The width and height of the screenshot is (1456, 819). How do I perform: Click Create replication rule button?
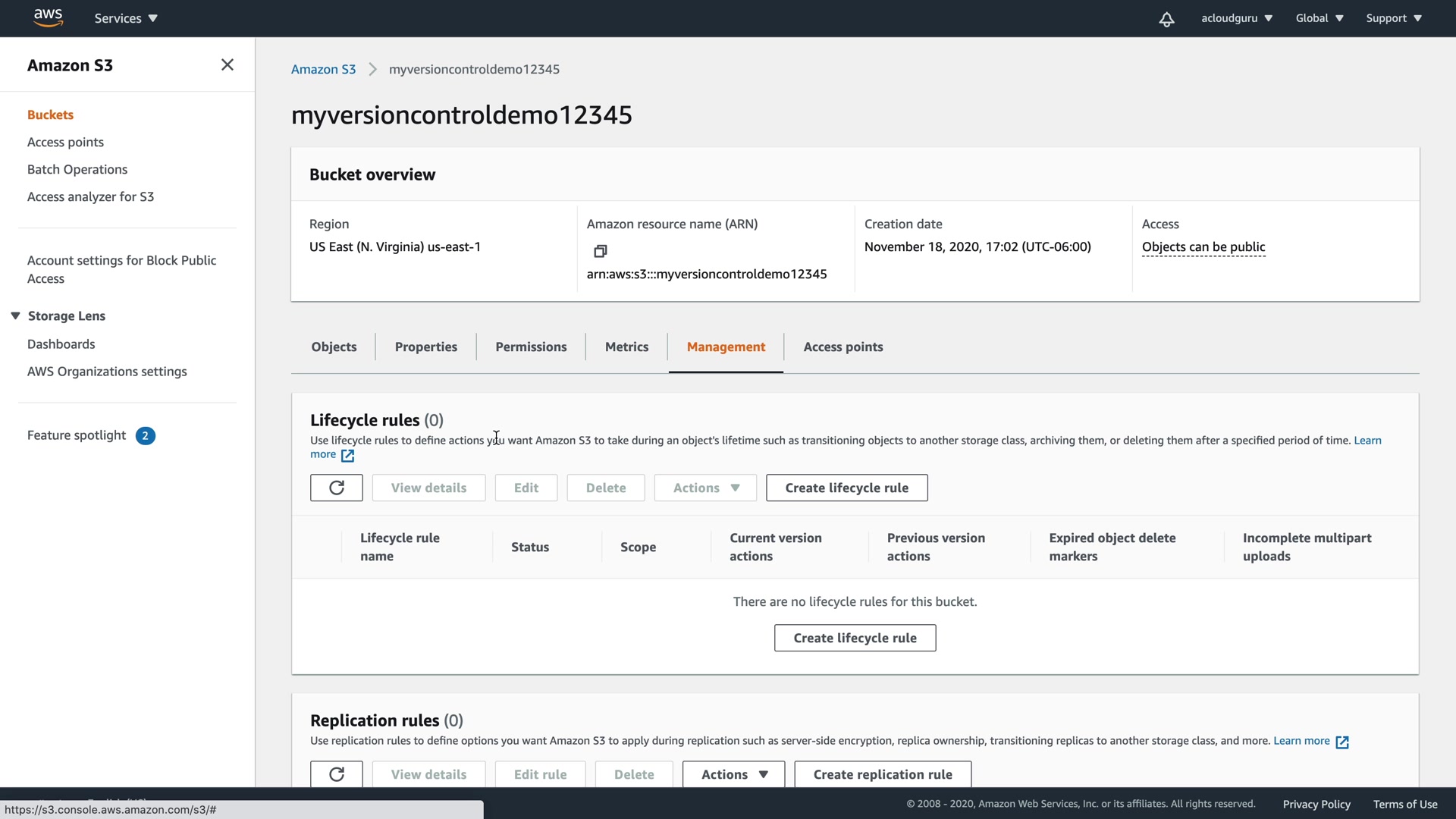(x=882, y=774)
